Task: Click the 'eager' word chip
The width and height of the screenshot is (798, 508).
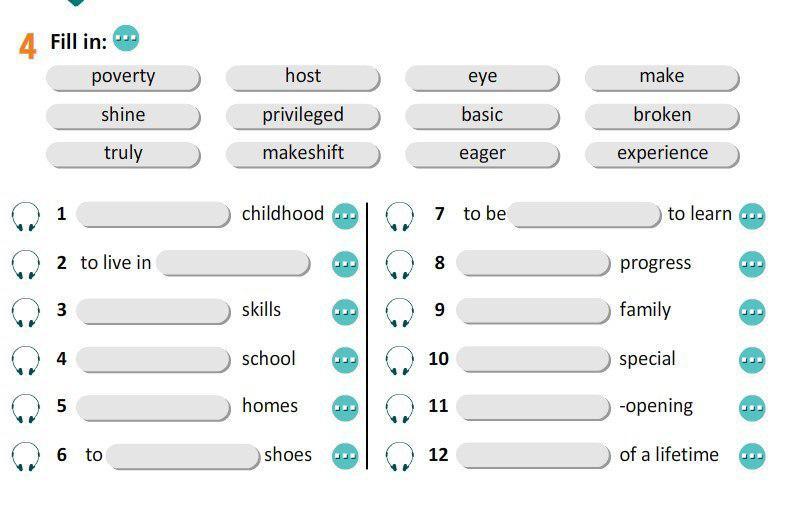Action: pos(482,154)
